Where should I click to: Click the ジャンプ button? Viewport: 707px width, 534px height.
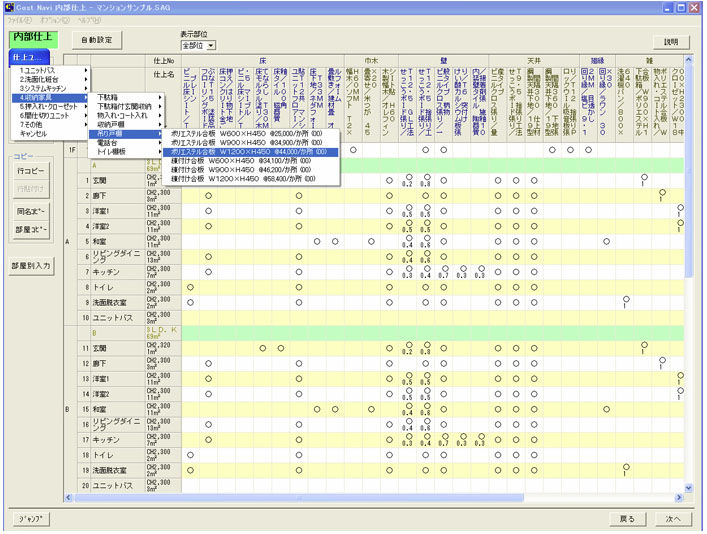pos(33,519)
